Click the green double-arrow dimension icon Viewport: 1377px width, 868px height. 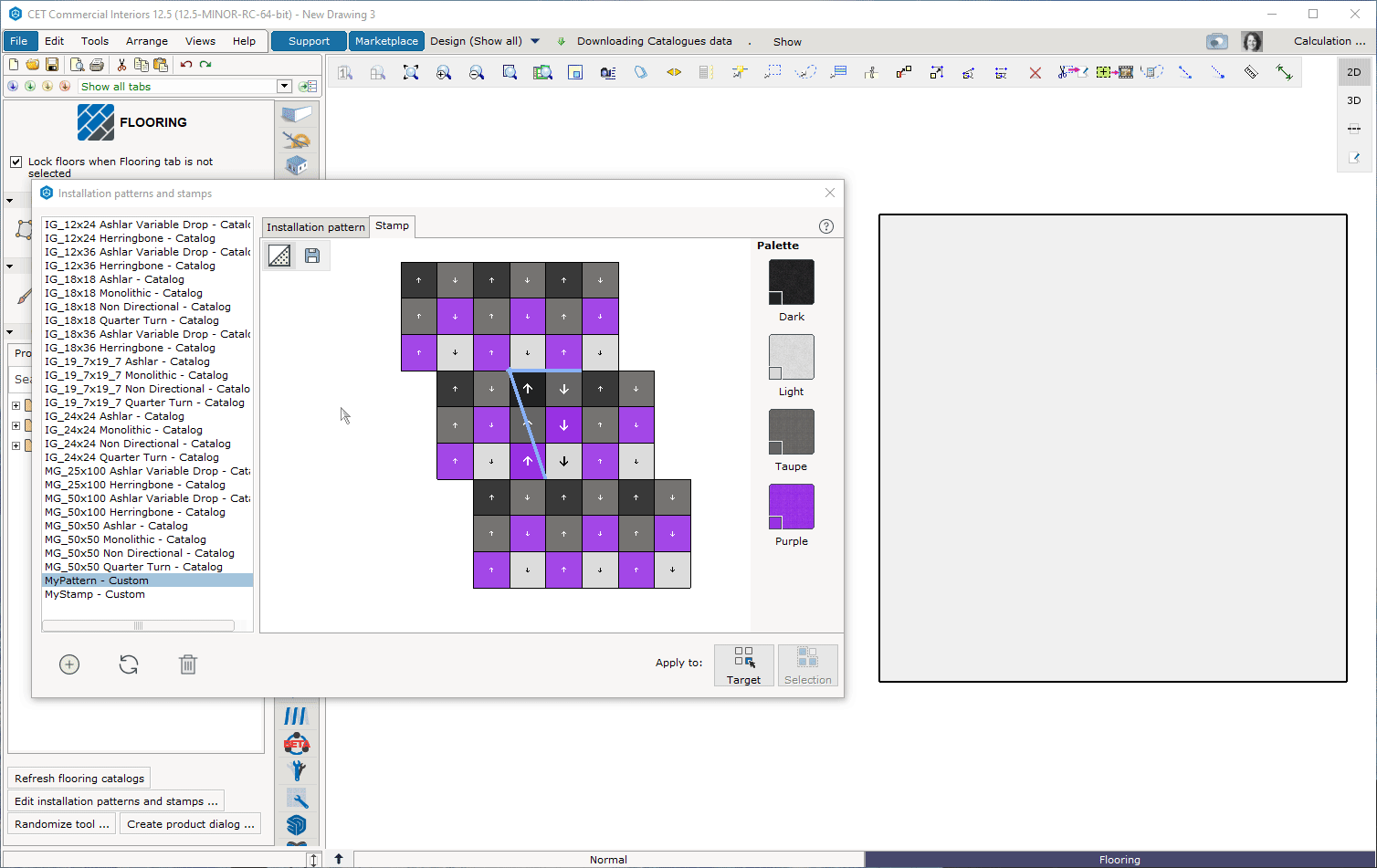pos(1284,72)
